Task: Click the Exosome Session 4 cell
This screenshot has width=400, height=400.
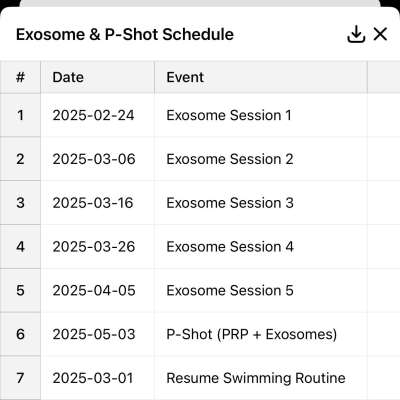Action: (x=261, y=247)
